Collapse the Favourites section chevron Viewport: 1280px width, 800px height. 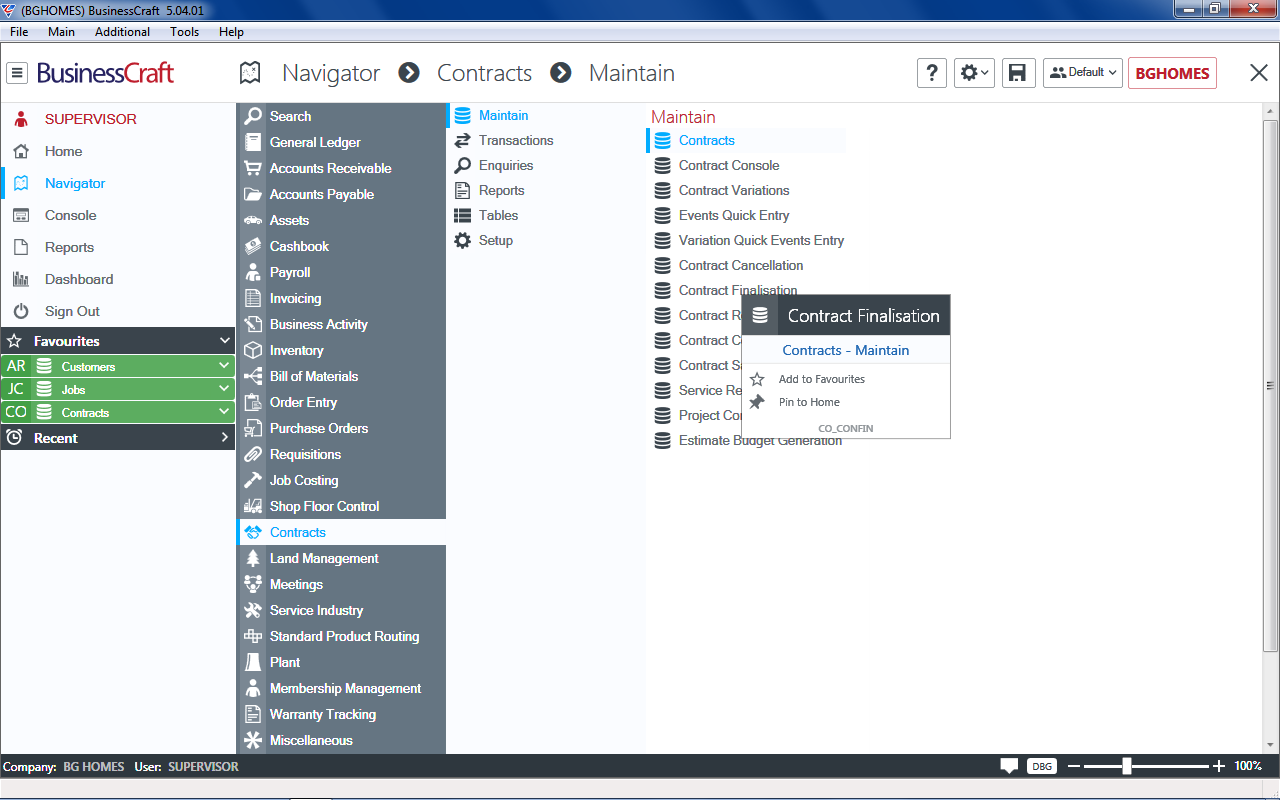pos(224,341)
